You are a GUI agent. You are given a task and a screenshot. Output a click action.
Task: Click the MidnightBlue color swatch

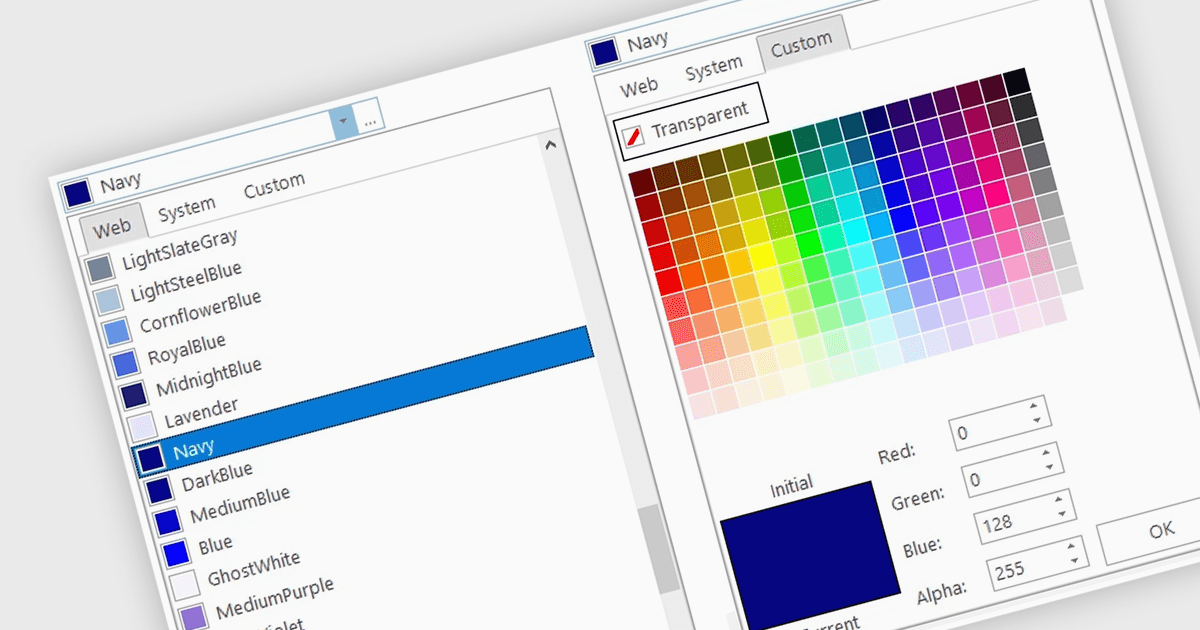point(134,395)
